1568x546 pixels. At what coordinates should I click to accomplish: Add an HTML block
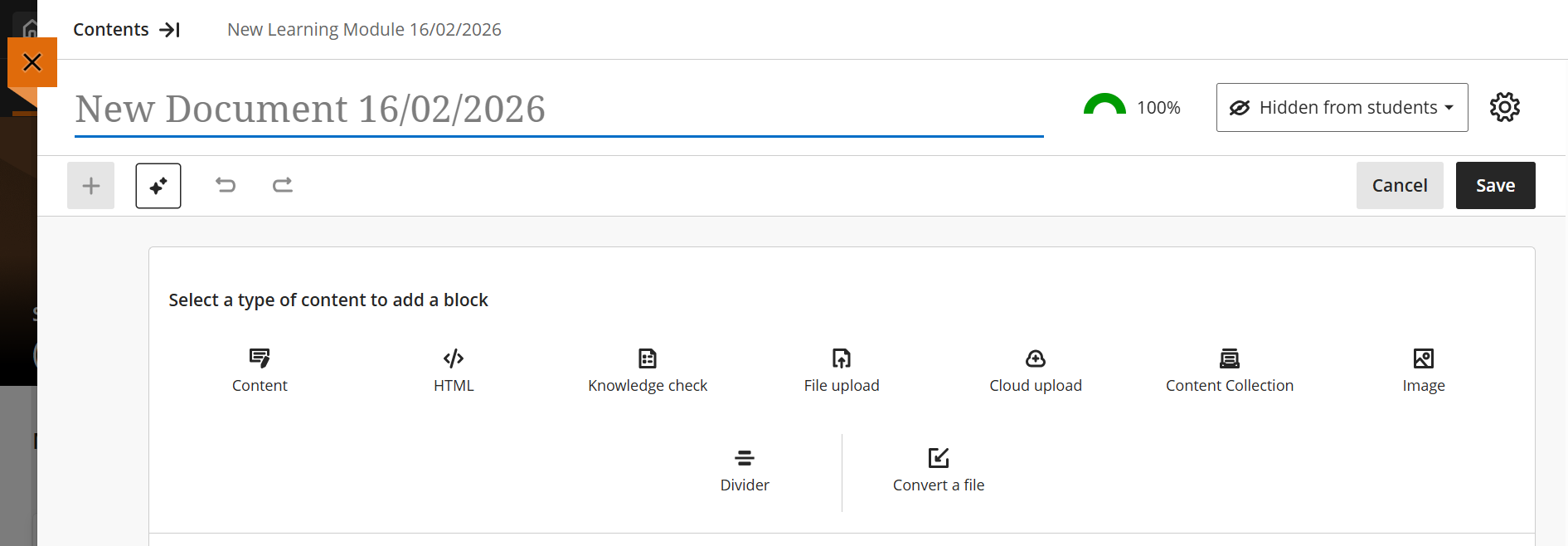coord(454,370)
